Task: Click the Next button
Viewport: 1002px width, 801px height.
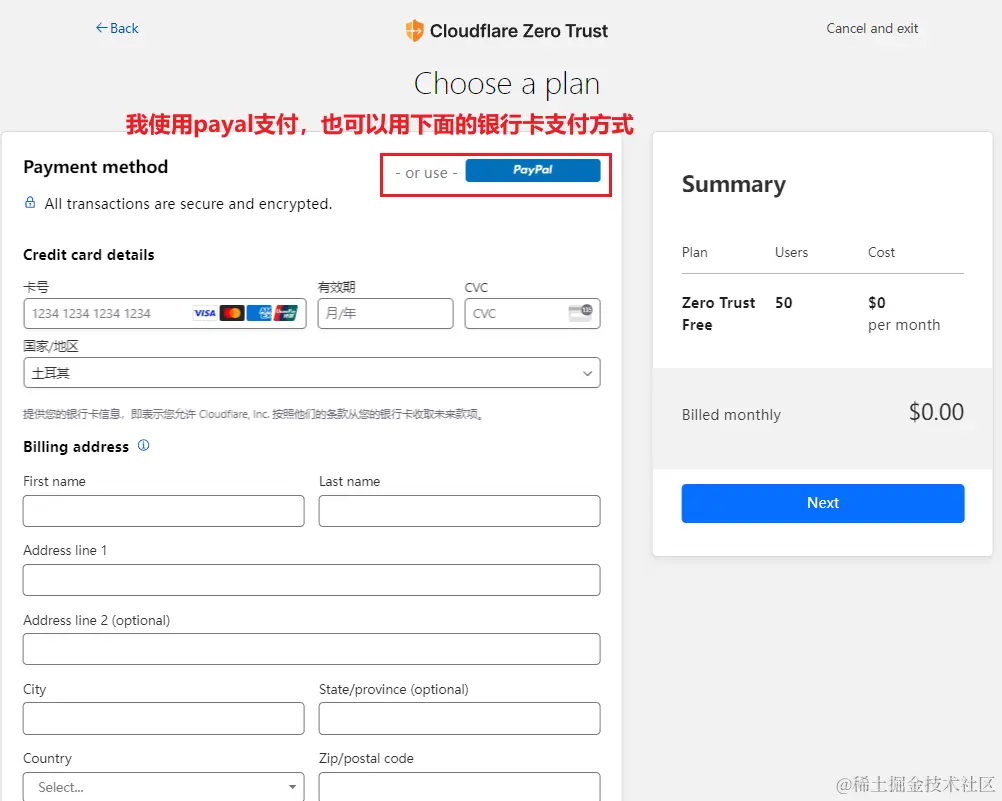Action: (x=822, y=503)
